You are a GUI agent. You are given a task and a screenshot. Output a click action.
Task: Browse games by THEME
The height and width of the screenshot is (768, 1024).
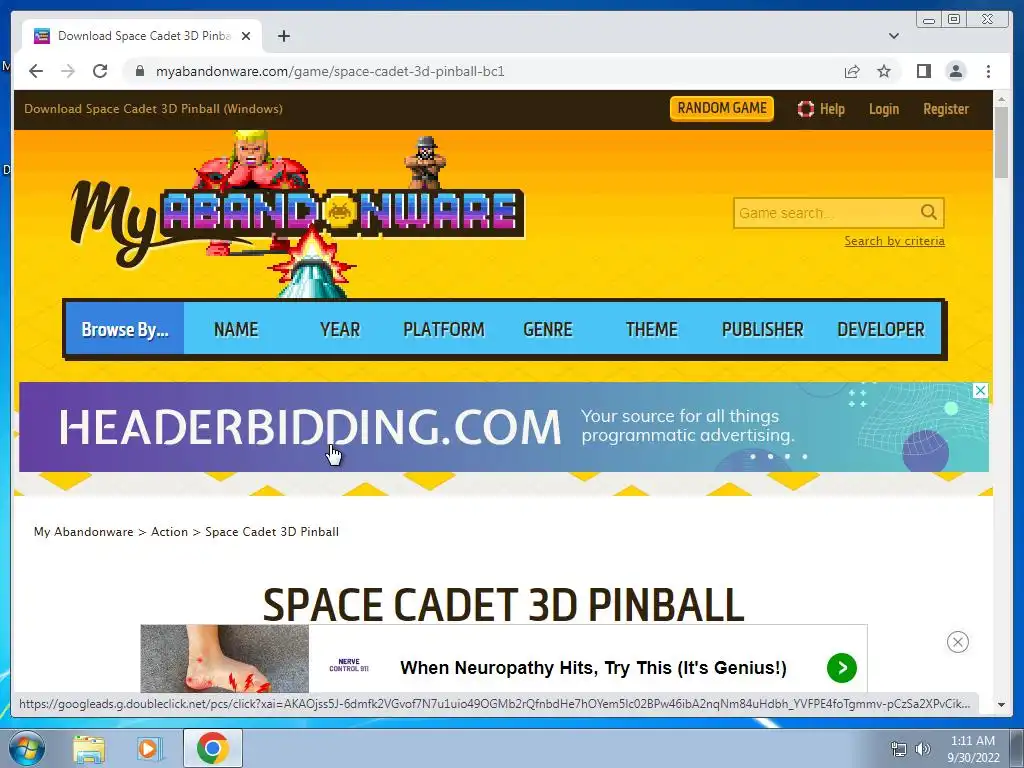(651, 329)
